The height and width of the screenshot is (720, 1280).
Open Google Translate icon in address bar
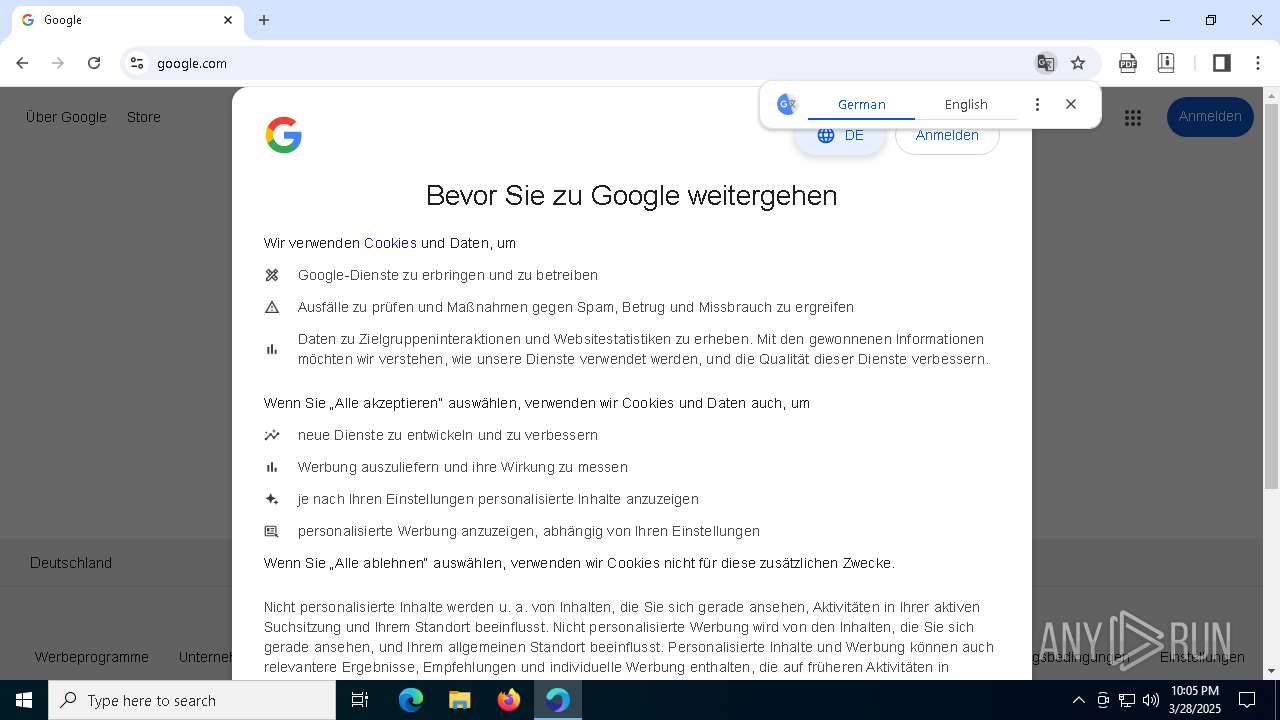(x=1045, y=63)
